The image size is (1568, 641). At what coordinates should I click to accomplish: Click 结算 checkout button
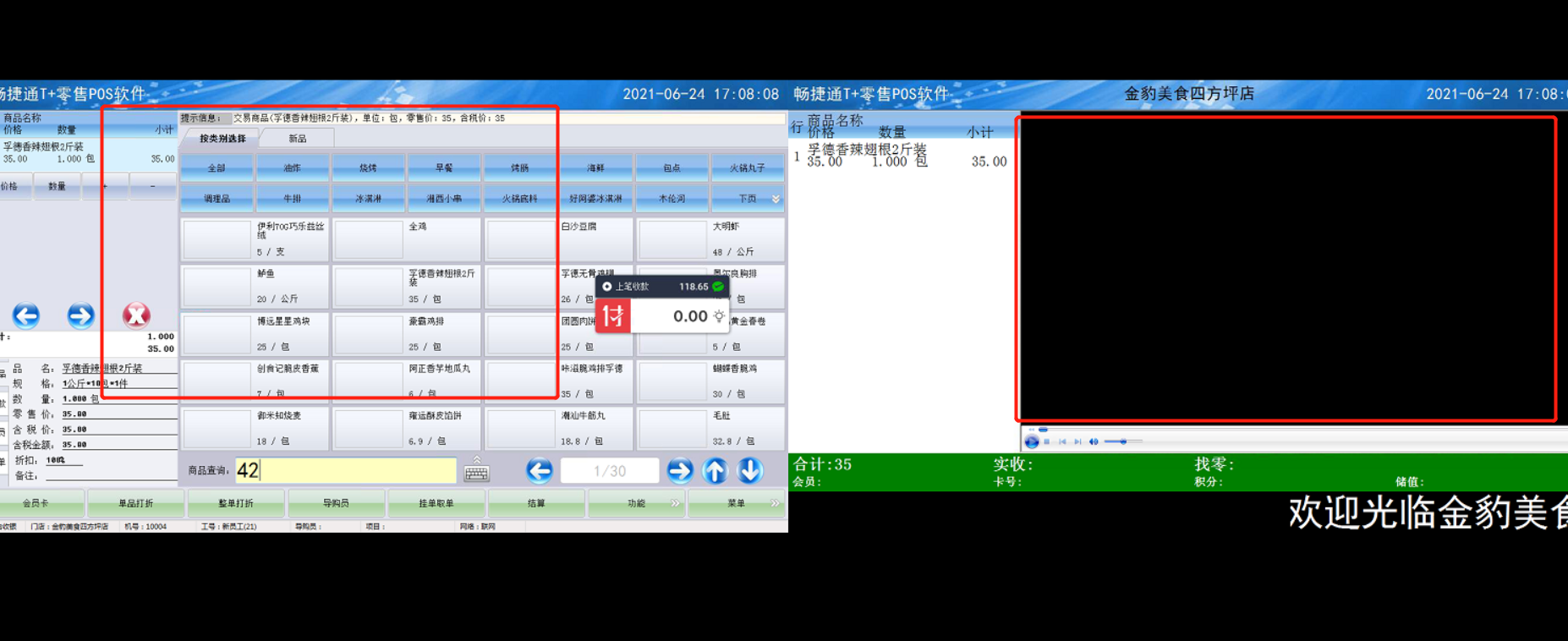coord(536,503)
